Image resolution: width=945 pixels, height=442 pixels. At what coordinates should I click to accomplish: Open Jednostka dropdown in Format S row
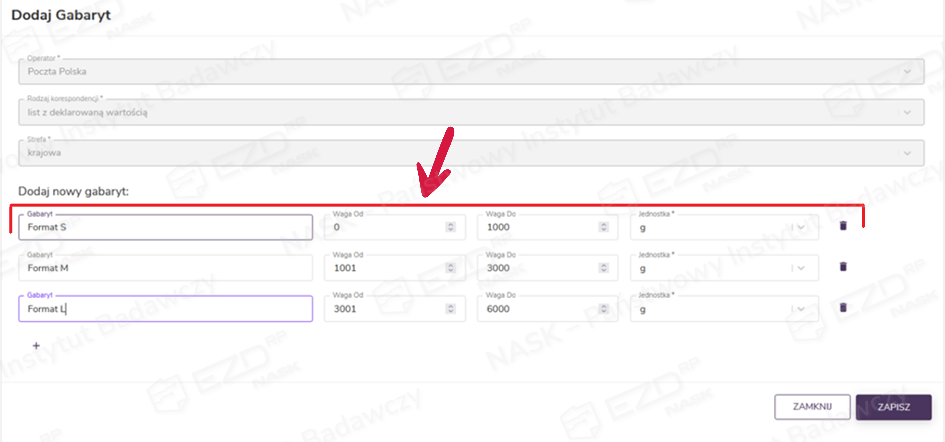pyautogui.click(x=801, y=227)
